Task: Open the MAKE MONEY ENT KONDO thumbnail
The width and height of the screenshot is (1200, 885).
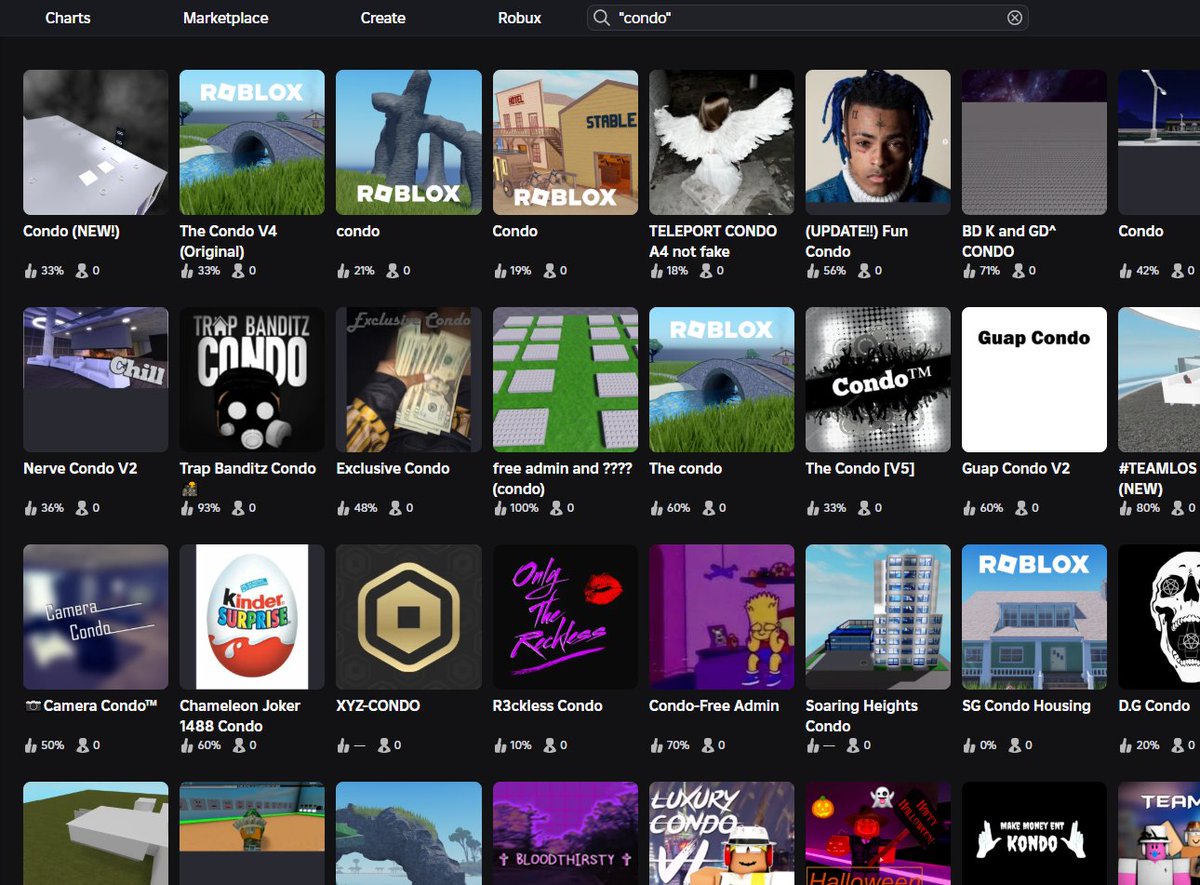Action: pos(1035,833)
